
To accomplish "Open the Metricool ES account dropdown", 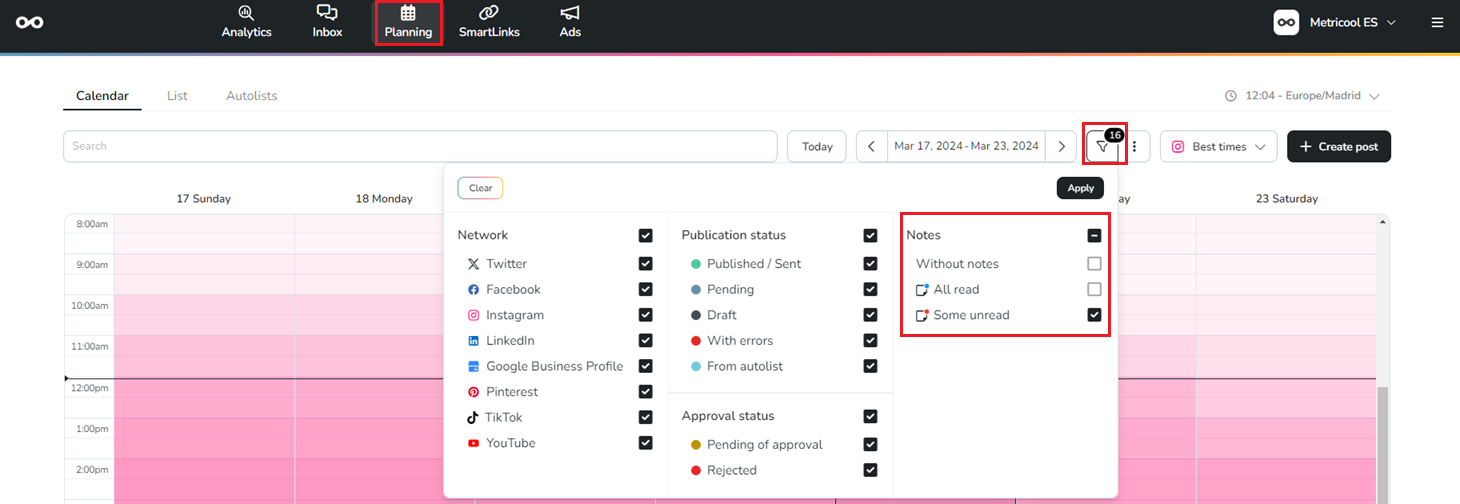I will 1335,22.
